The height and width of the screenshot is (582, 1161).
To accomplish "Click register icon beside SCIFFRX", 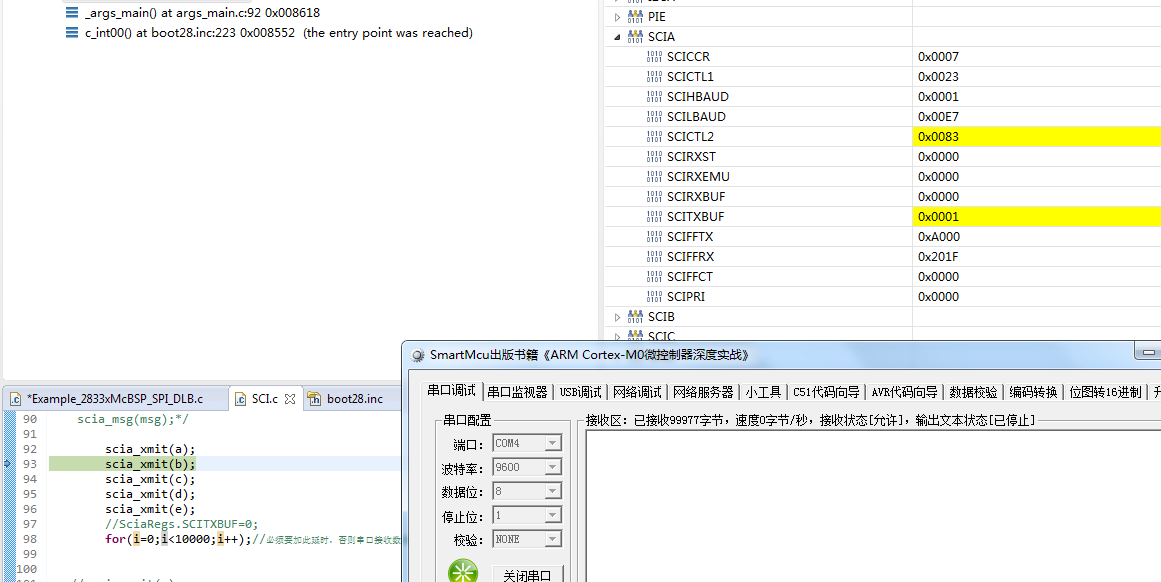I will (x=655, y=256).
